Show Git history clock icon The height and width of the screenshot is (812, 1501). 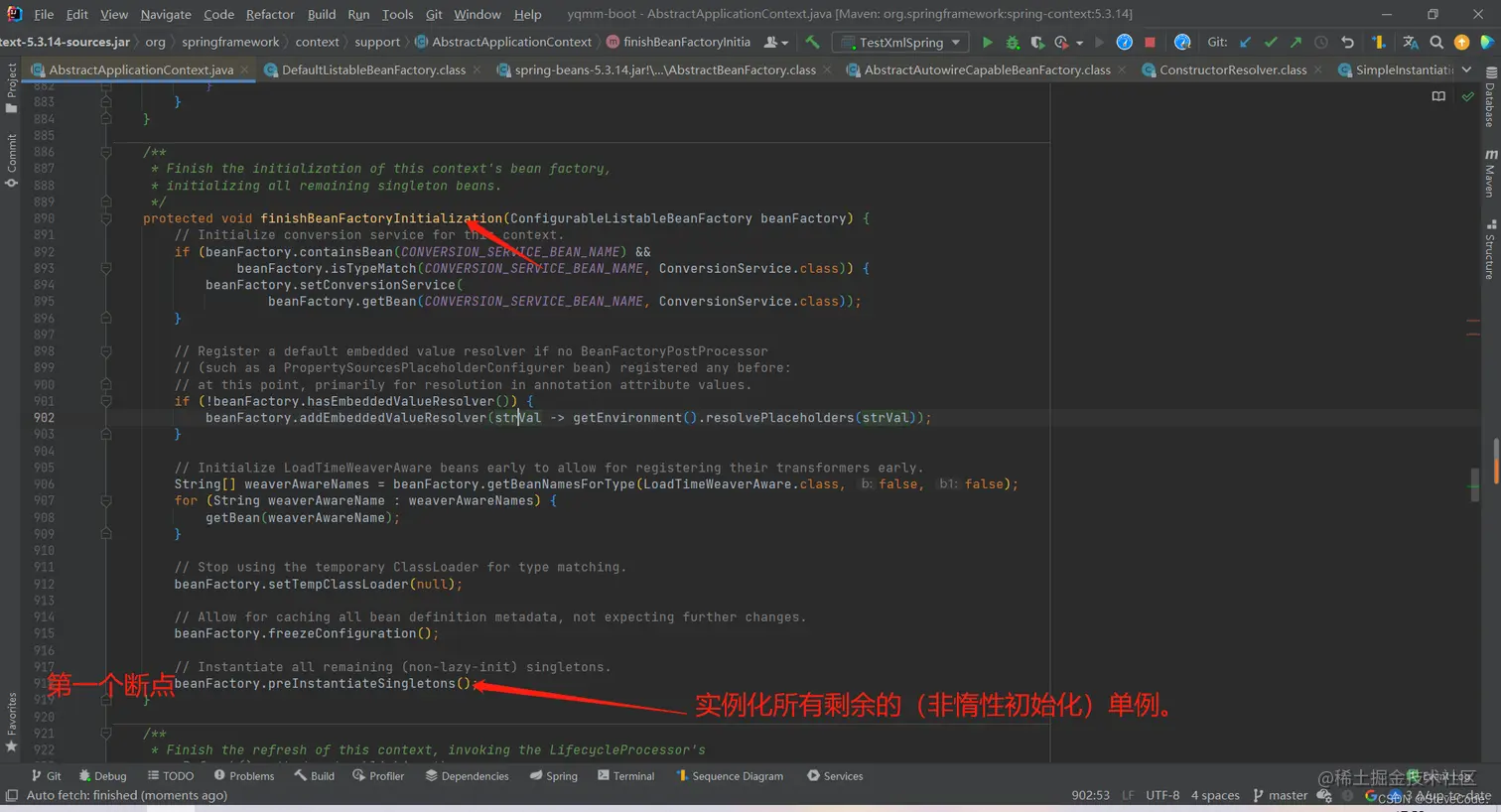[1321, 43]
